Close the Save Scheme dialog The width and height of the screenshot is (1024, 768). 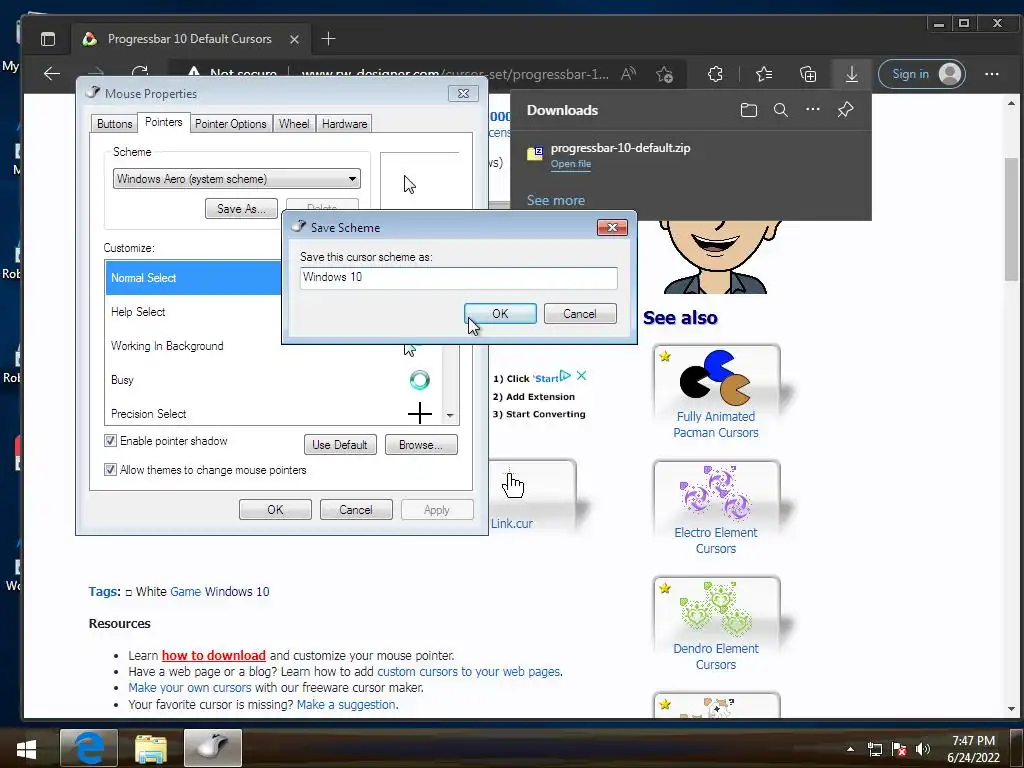(x=612, y=227)
